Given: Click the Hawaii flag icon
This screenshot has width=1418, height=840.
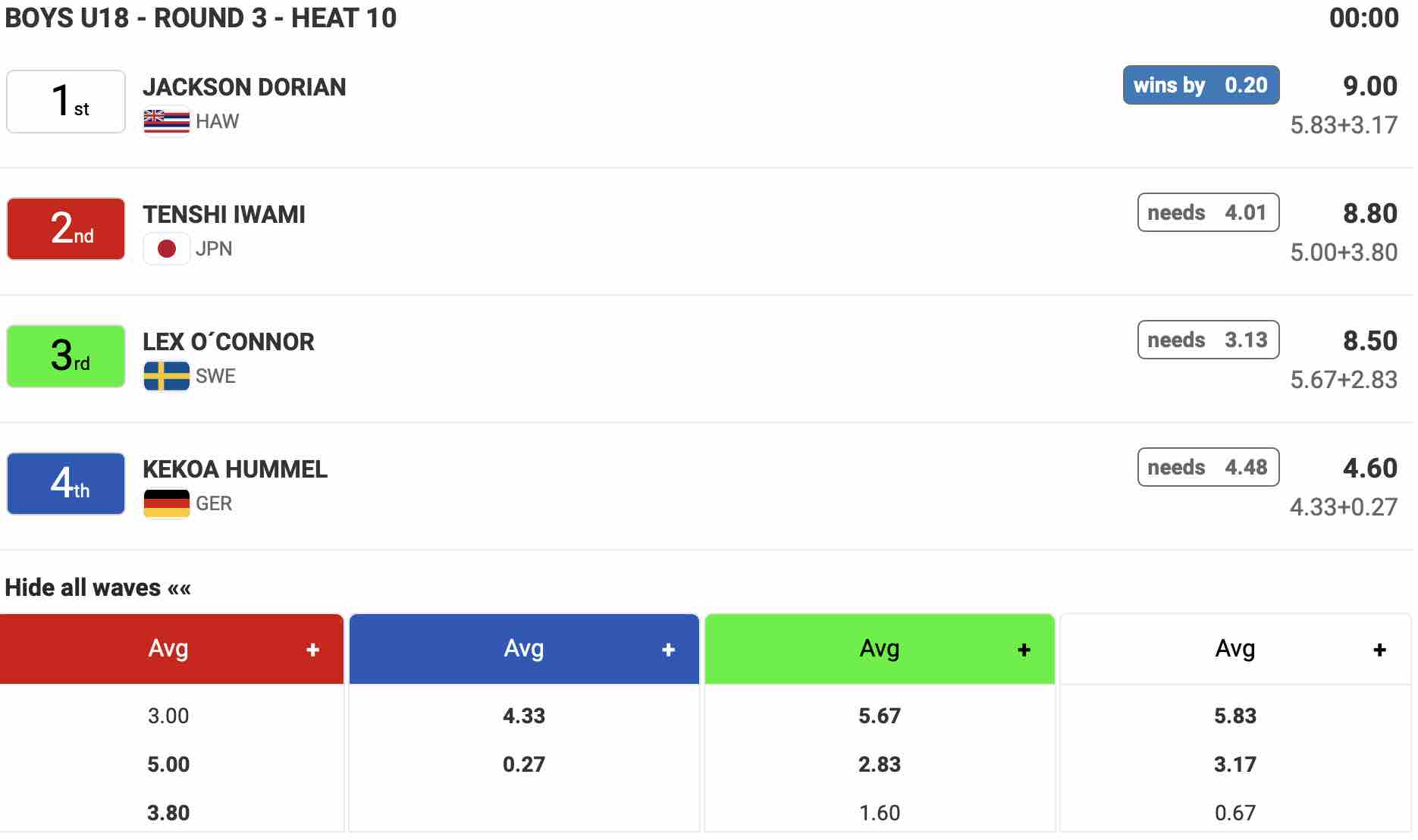Looking at the screenshot, I should 166,121.
